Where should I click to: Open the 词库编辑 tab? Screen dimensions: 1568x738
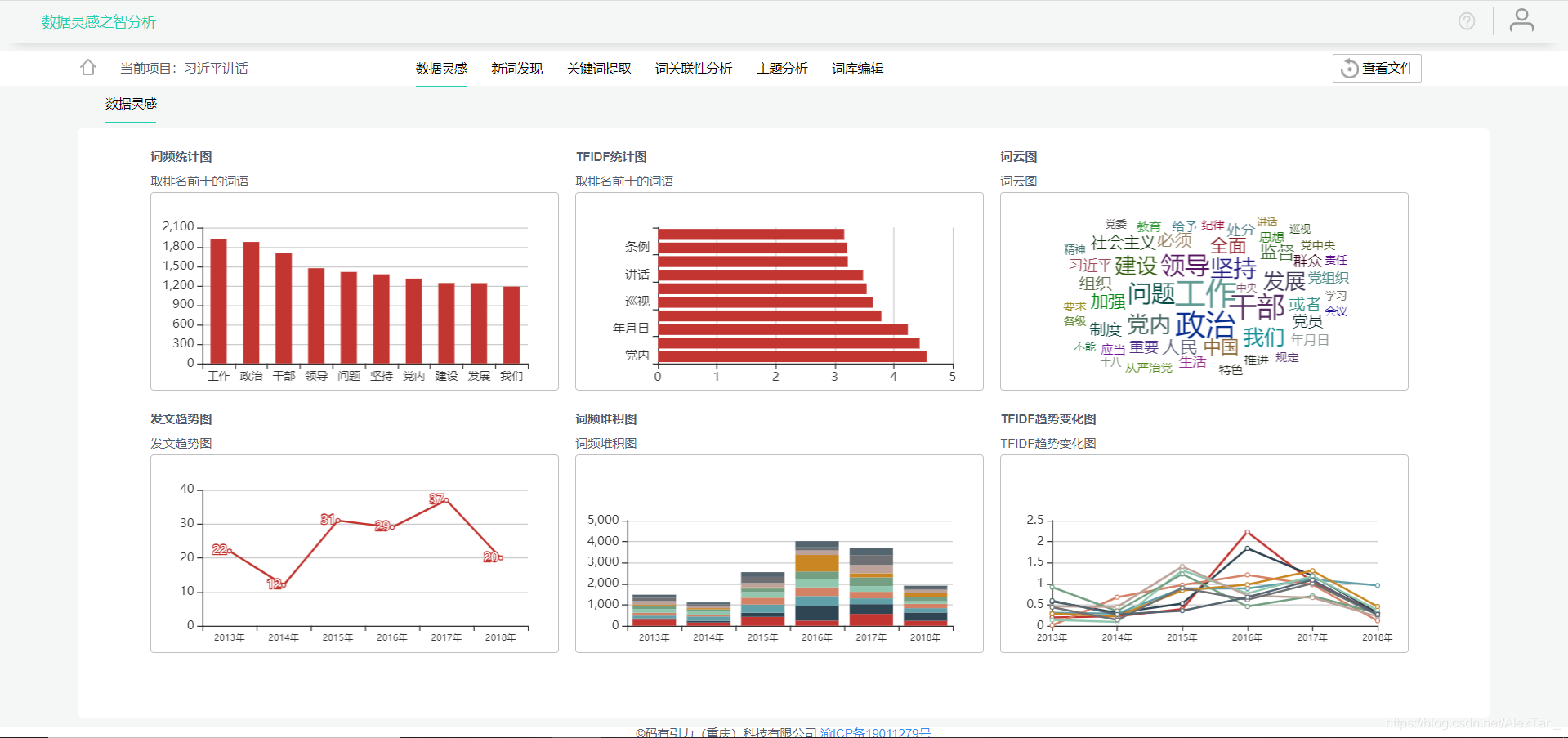point(857,69)
